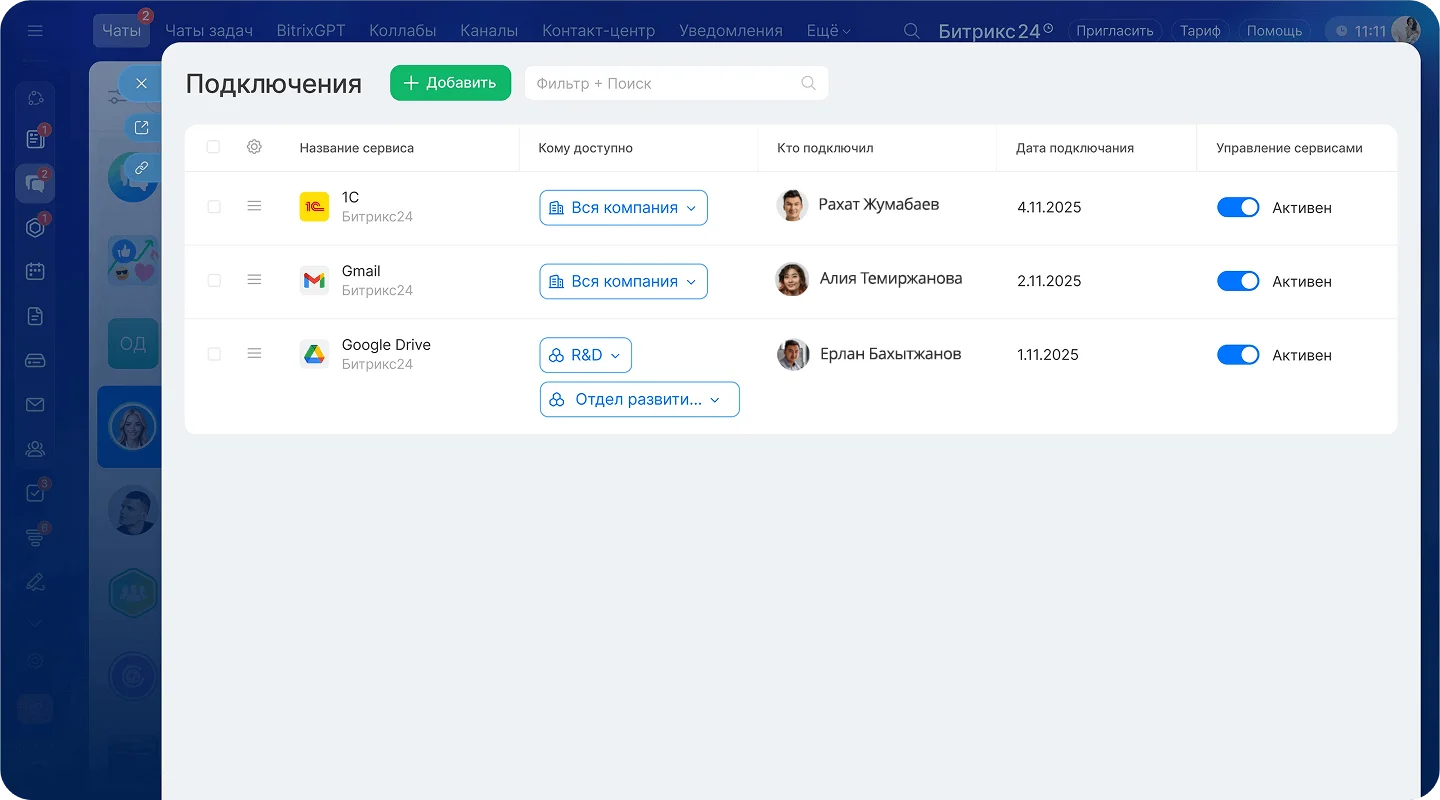Click the Пригласить button

pyautogui.click(x=1115, y=31)
